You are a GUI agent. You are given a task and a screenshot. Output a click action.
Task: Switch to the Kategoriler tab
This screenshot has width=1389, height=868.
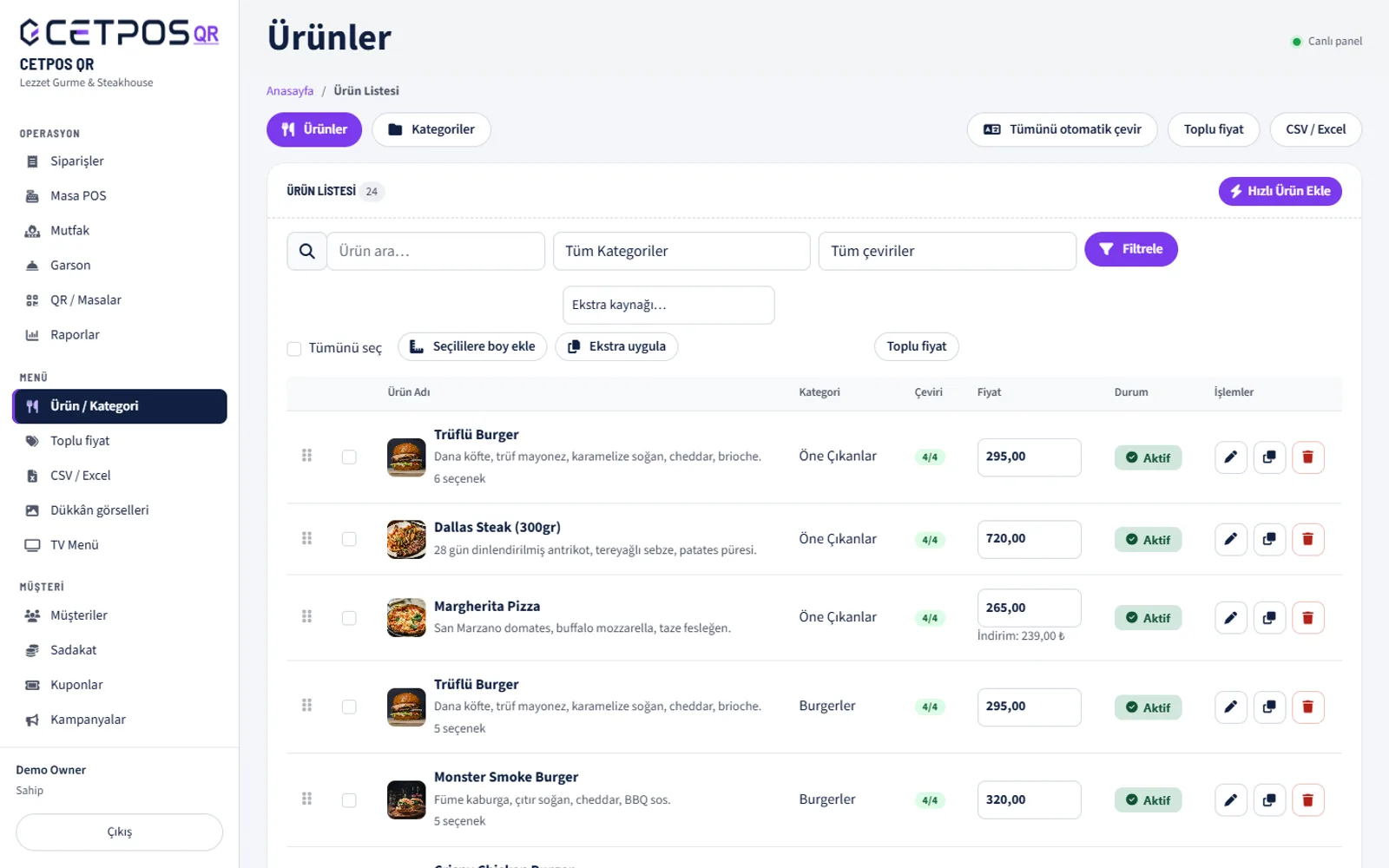point(431,129)
